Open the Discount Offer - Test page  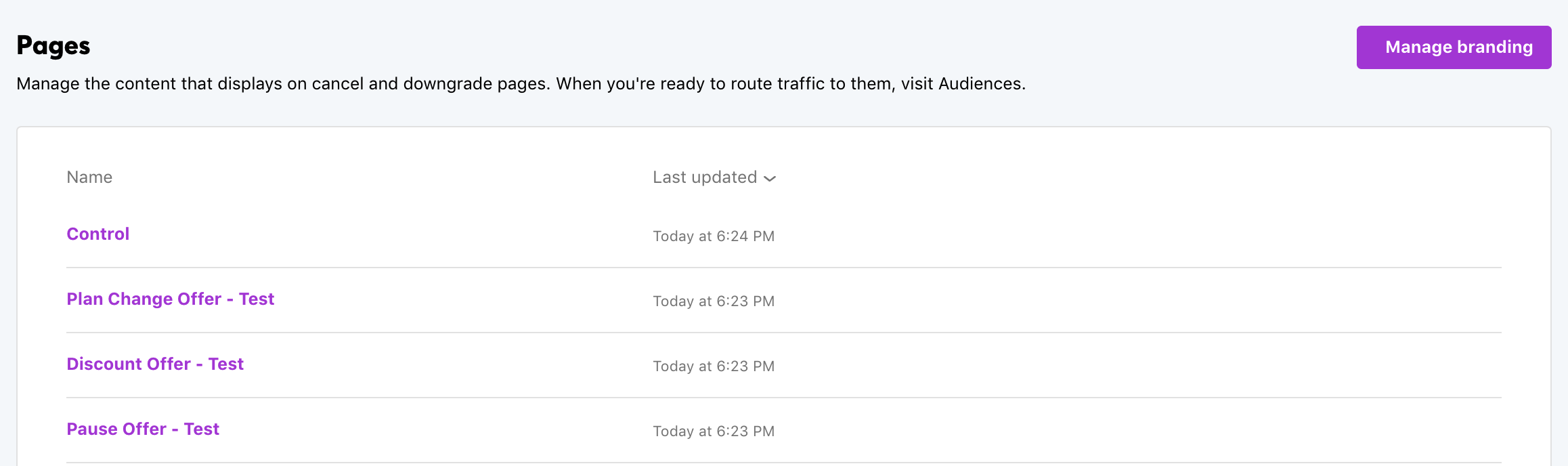click(x=155, y=364)
